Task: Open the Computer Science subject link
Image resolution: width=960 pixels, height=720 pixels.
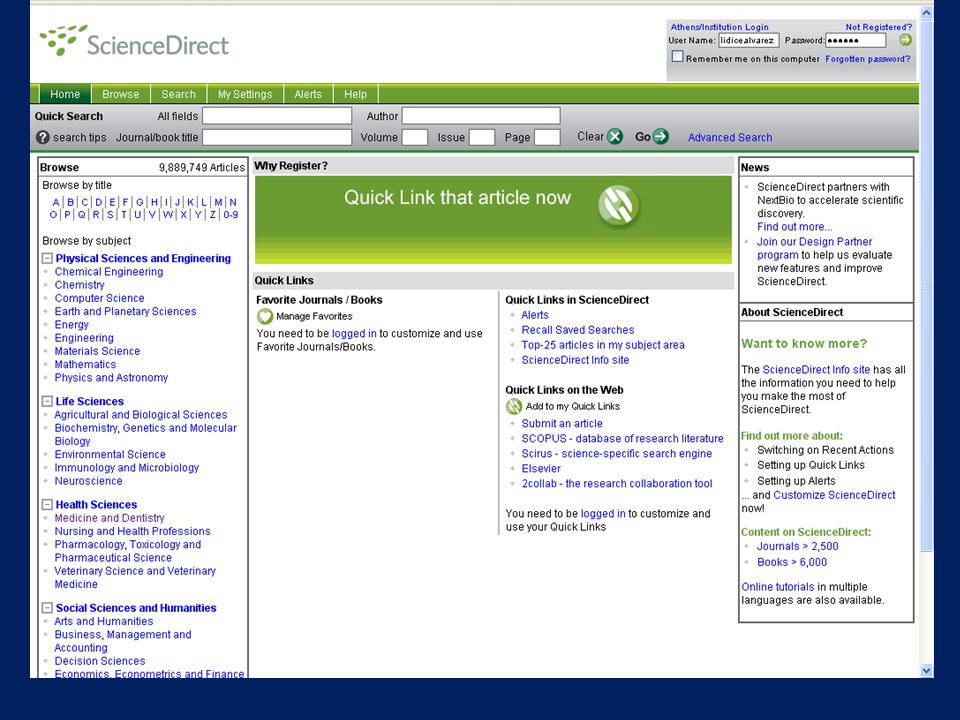Action: [99, 298]
